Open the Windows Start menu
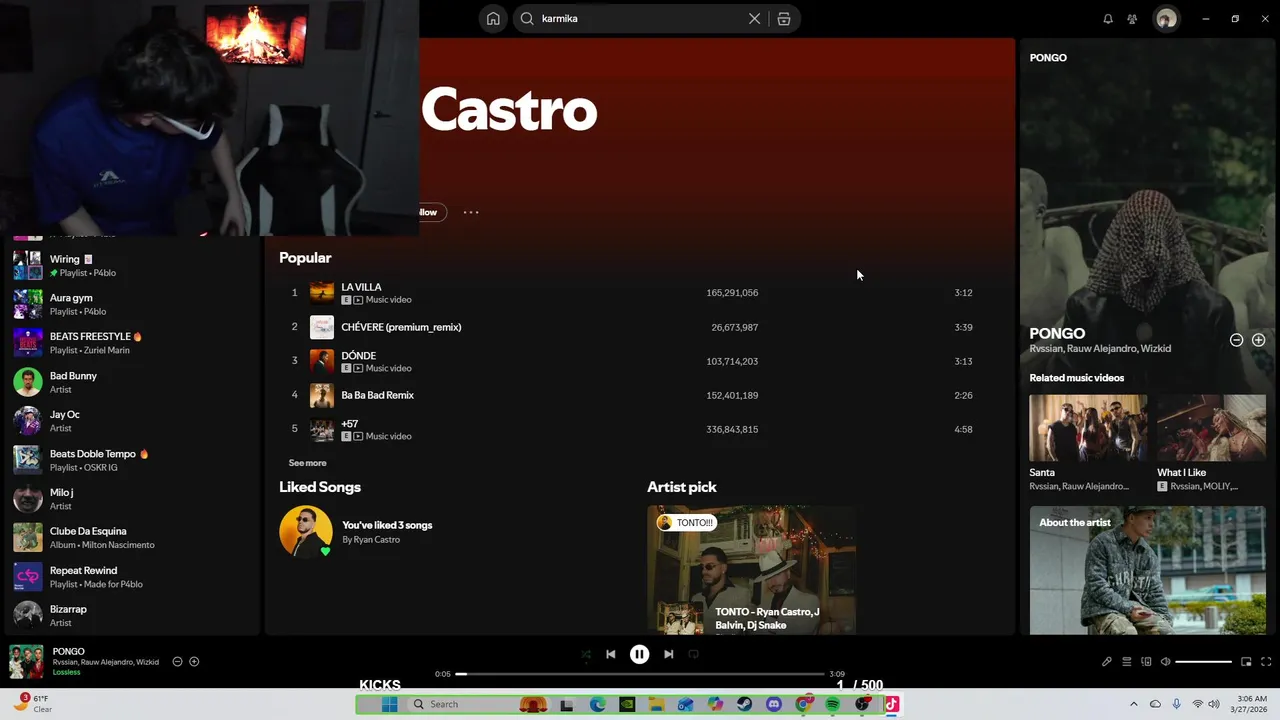This screenshot has width=1280, height=720. point(389,704)
